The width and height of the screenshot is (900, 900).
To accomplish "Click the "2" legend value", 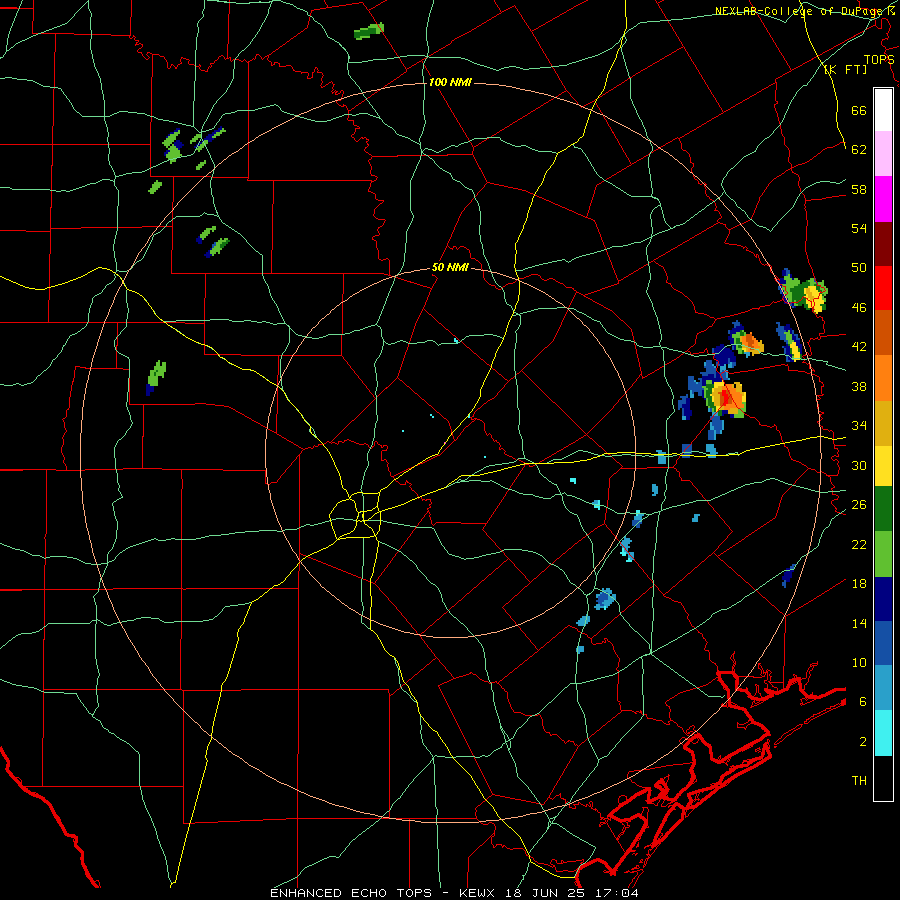I will 863,742.
